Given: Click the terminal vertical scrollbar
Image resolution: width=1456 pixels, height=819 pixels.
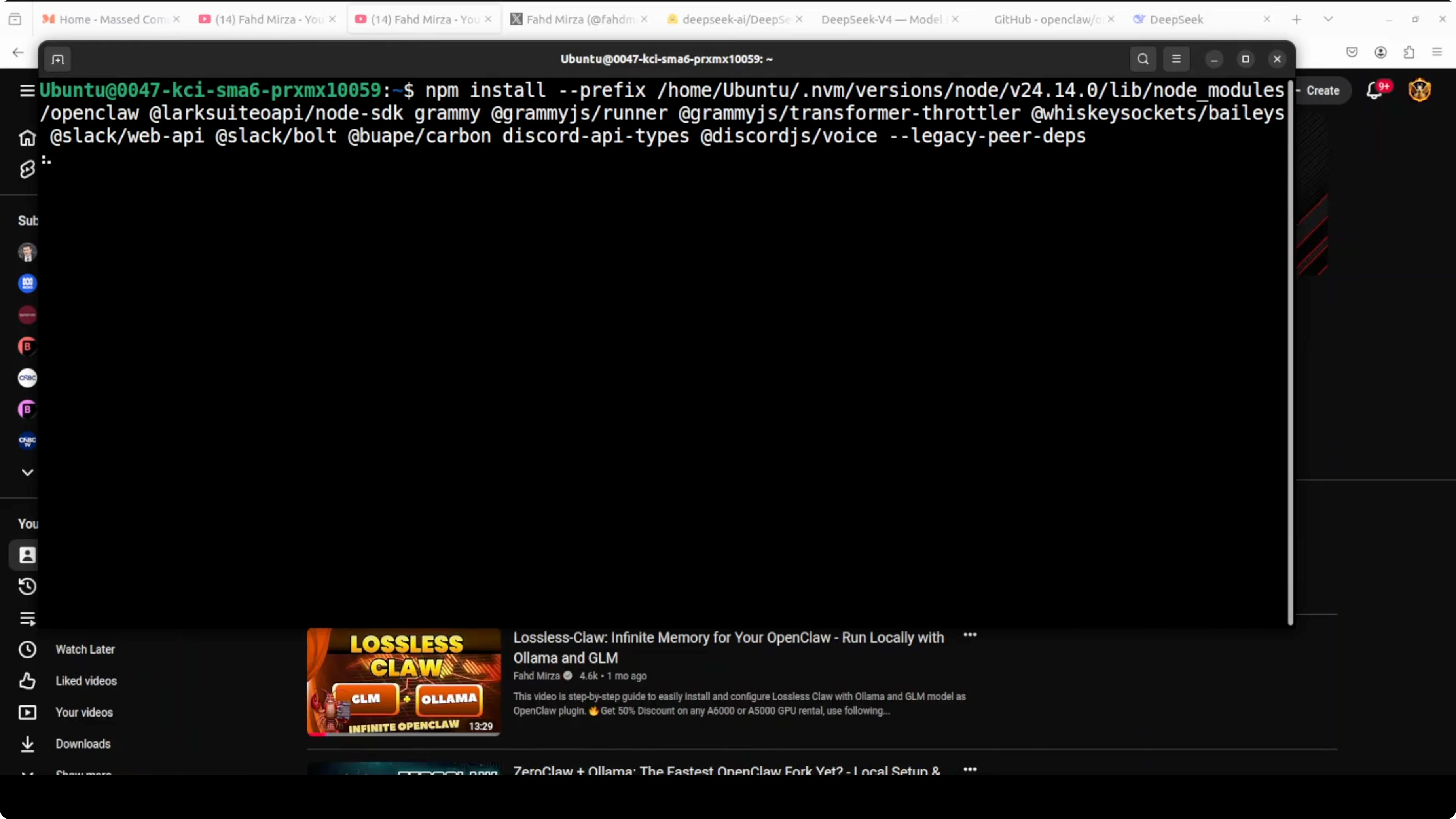Looking at the screenshot, I should coord(1290,351).
